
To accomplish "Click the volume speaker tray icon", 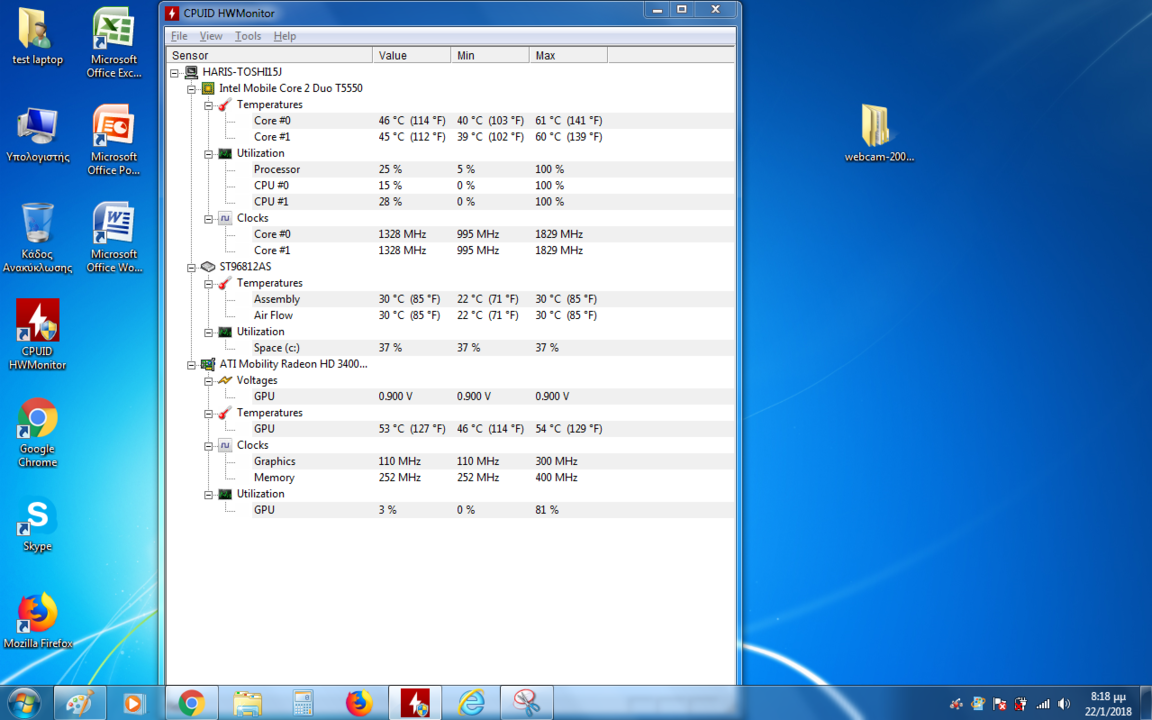I will 1064,704.
